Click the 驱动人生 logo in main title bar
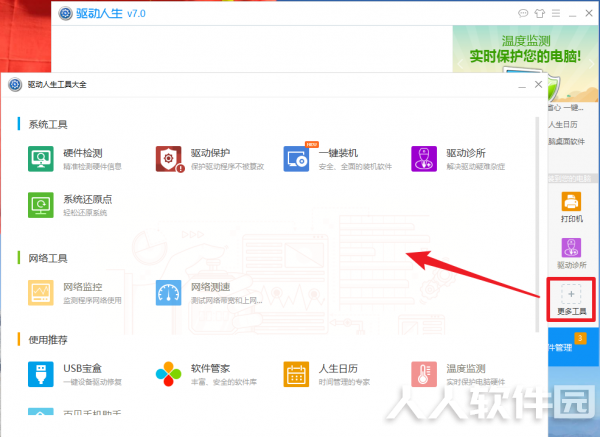This screenshot has width=600, height=437. (65, 13)
